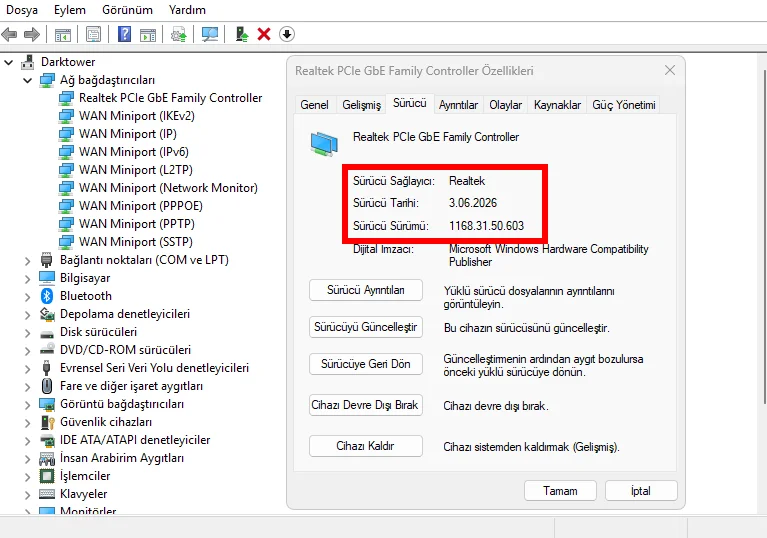The height and width of the screenshot is (538, 767).
Task: Open the Yardım menu
Action: point(187,10)
